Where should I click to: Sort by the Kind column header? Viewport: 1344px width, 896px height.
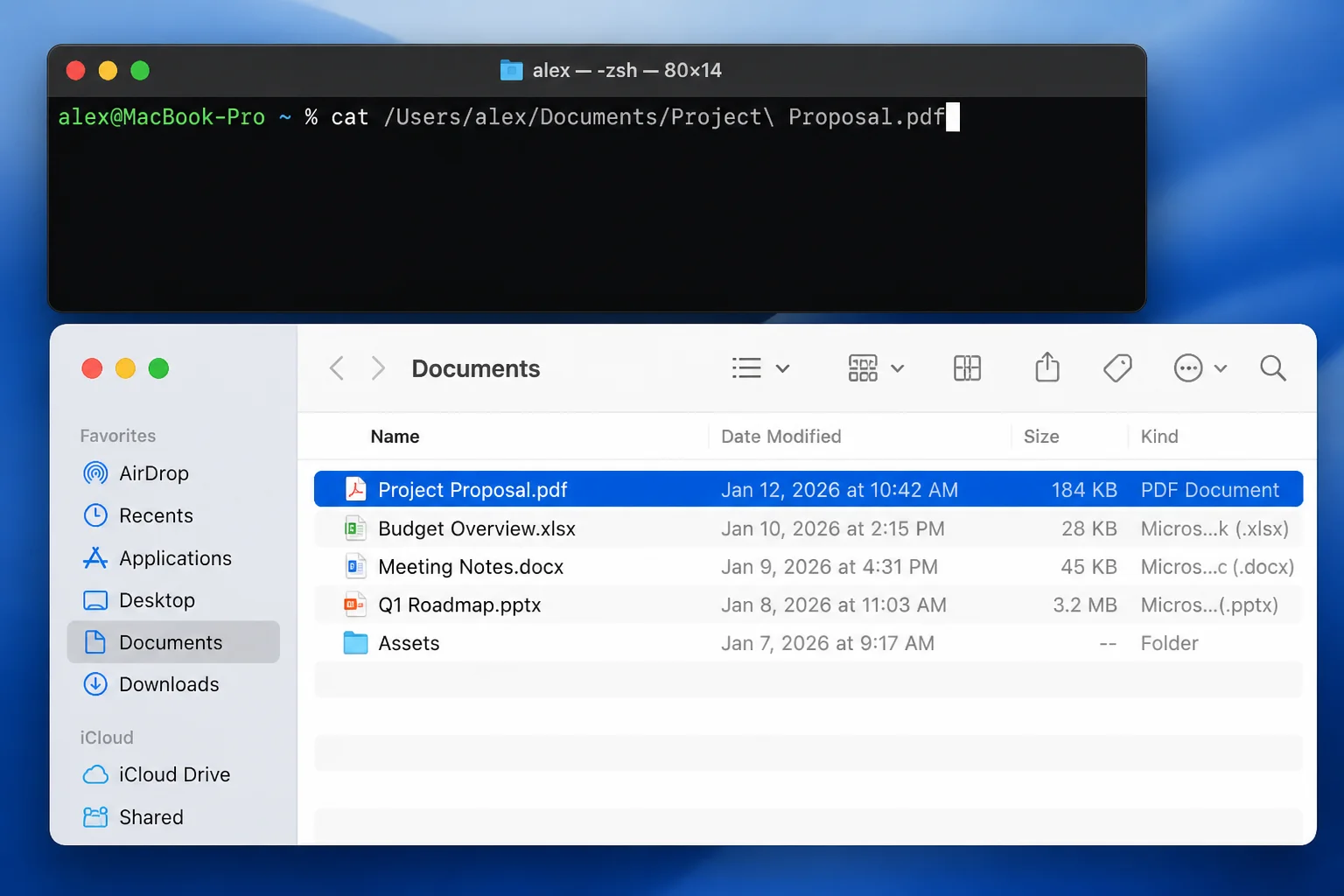pyautogui.click(x=1159, y=437)
